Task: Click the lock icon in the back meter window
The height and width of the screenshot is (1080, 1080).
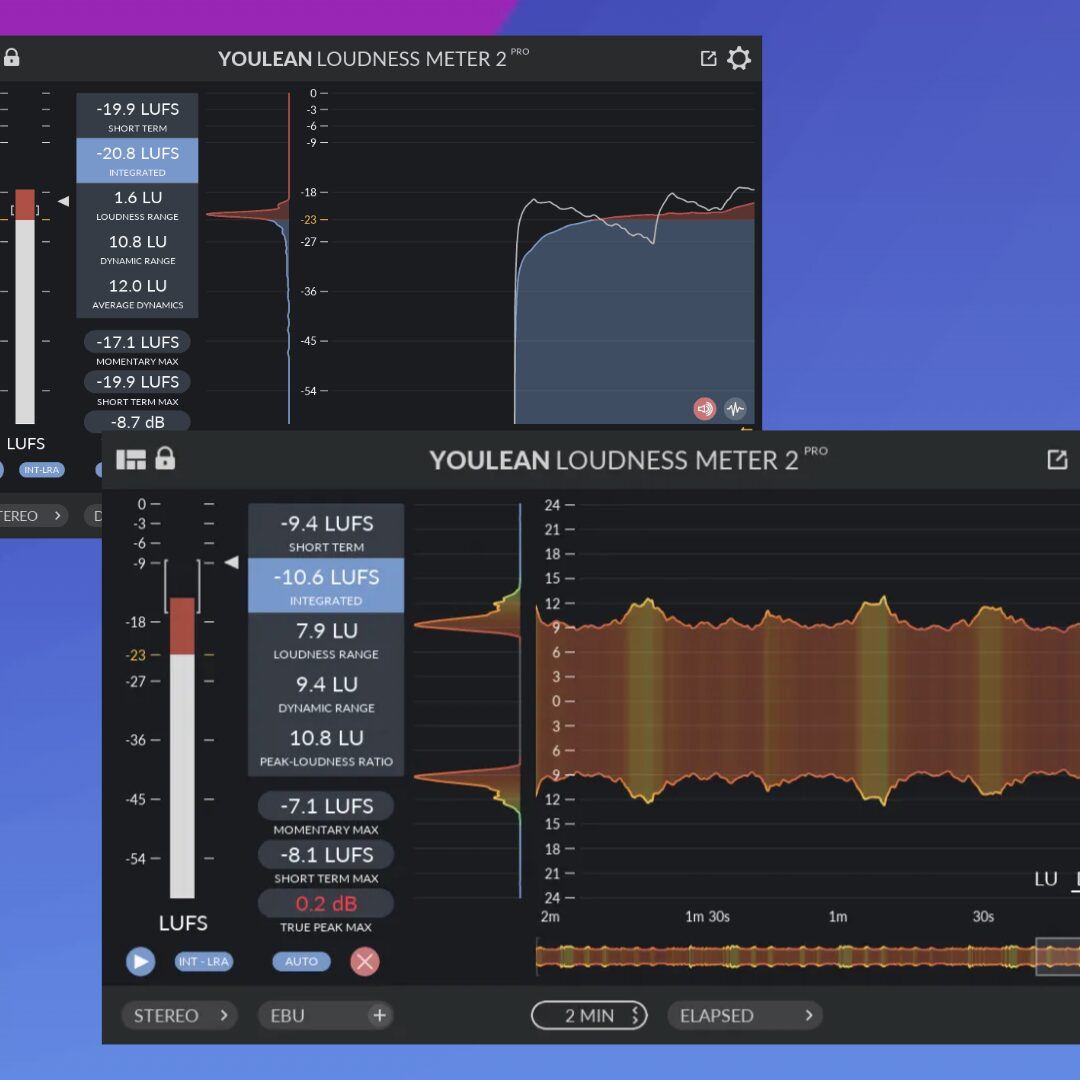Action: [11, 58]
